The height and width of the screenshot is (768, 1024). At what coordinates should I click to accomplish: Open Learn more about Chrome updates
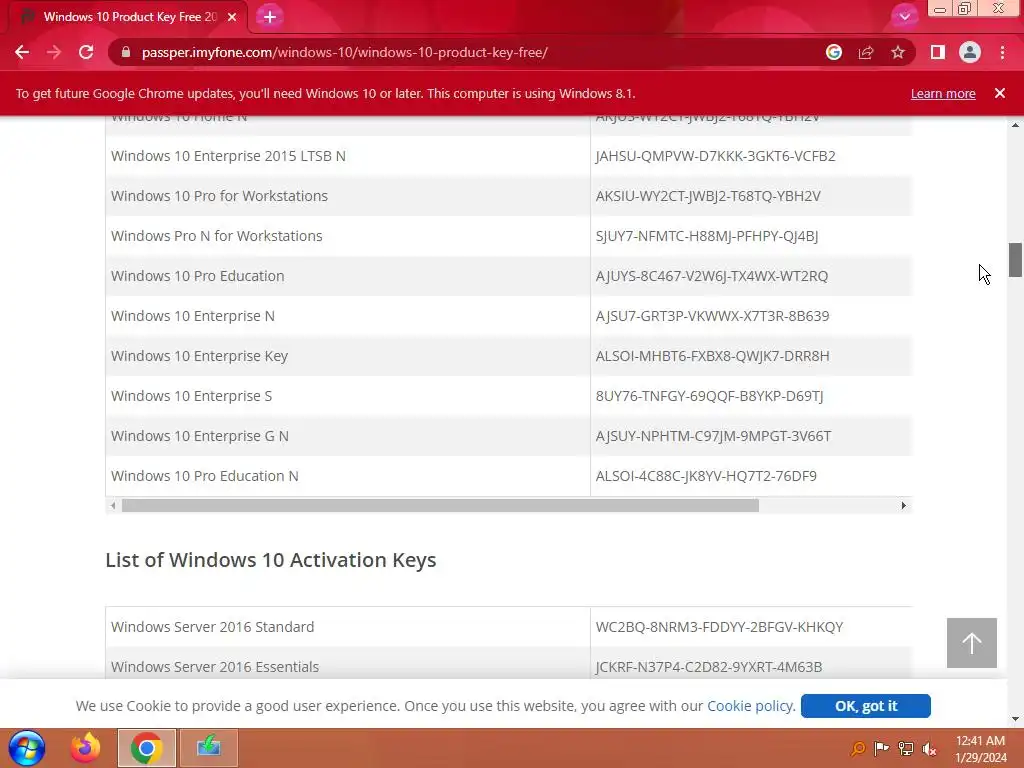(943, 93)
